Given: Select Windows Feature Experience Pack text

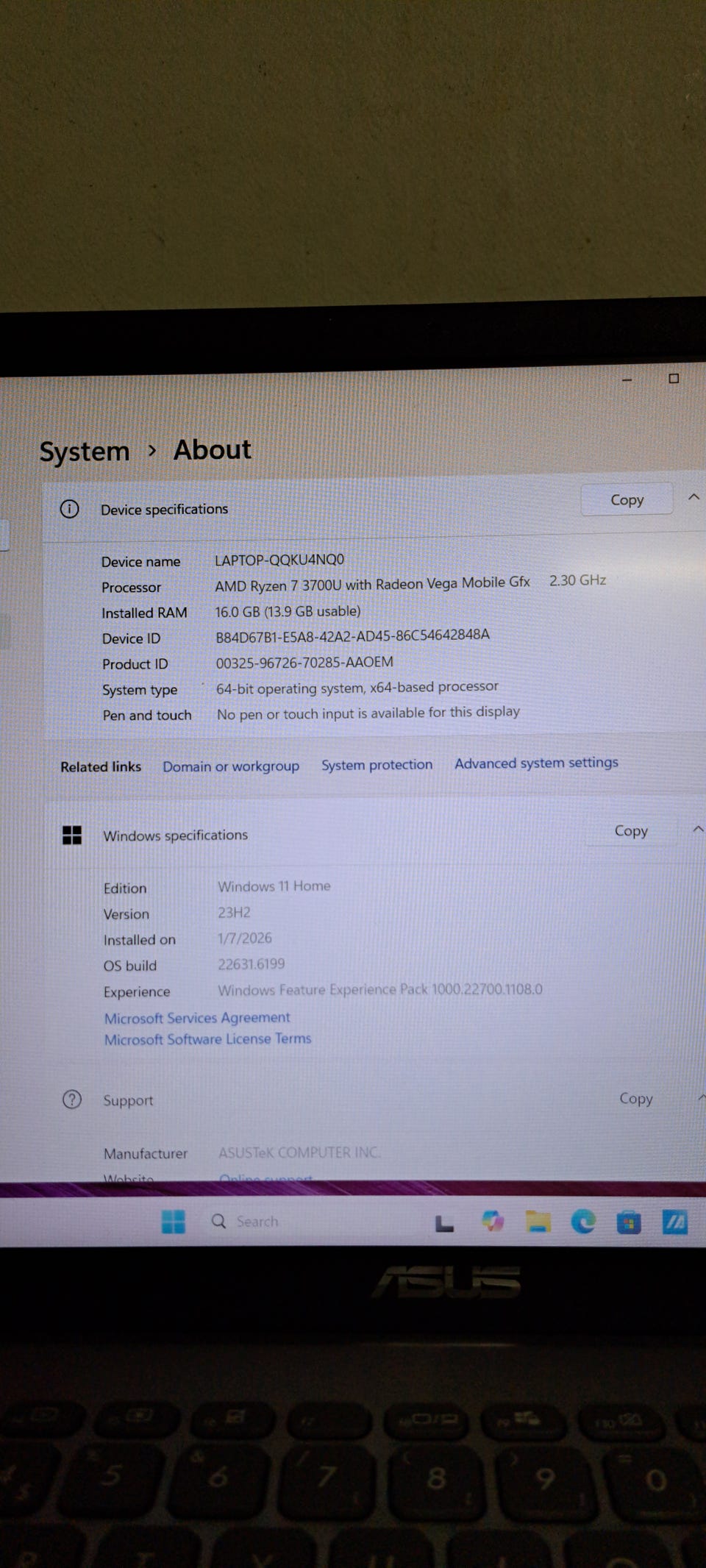Looking at the screenshot, I should coord(380,989).
